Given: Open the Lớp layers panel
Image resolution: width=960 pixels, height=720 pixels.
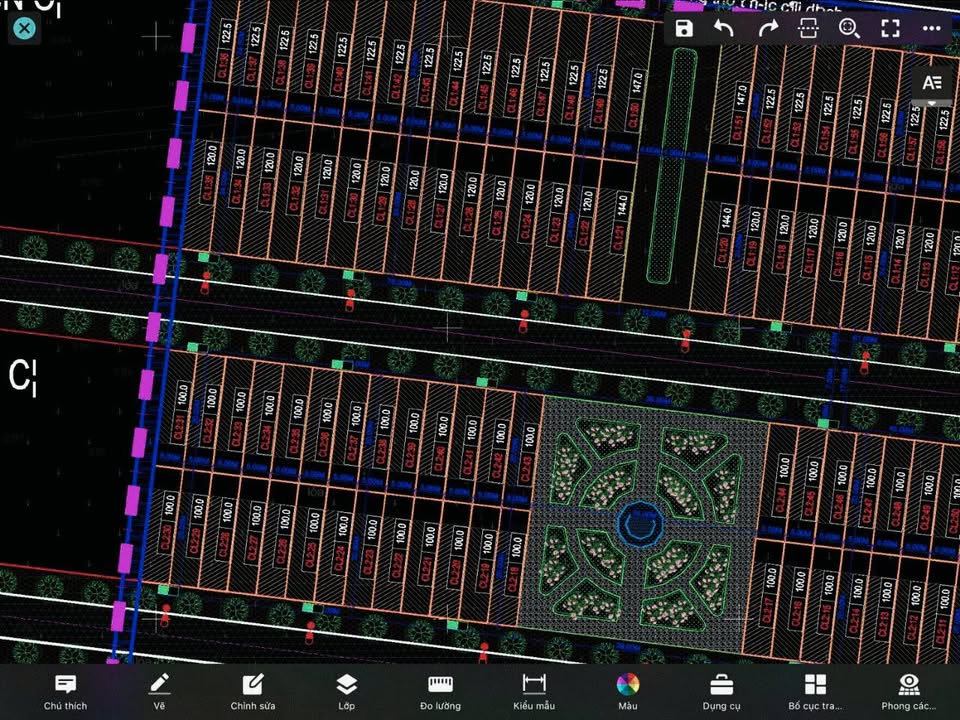Looking at the screenshot, I should 346,691.
